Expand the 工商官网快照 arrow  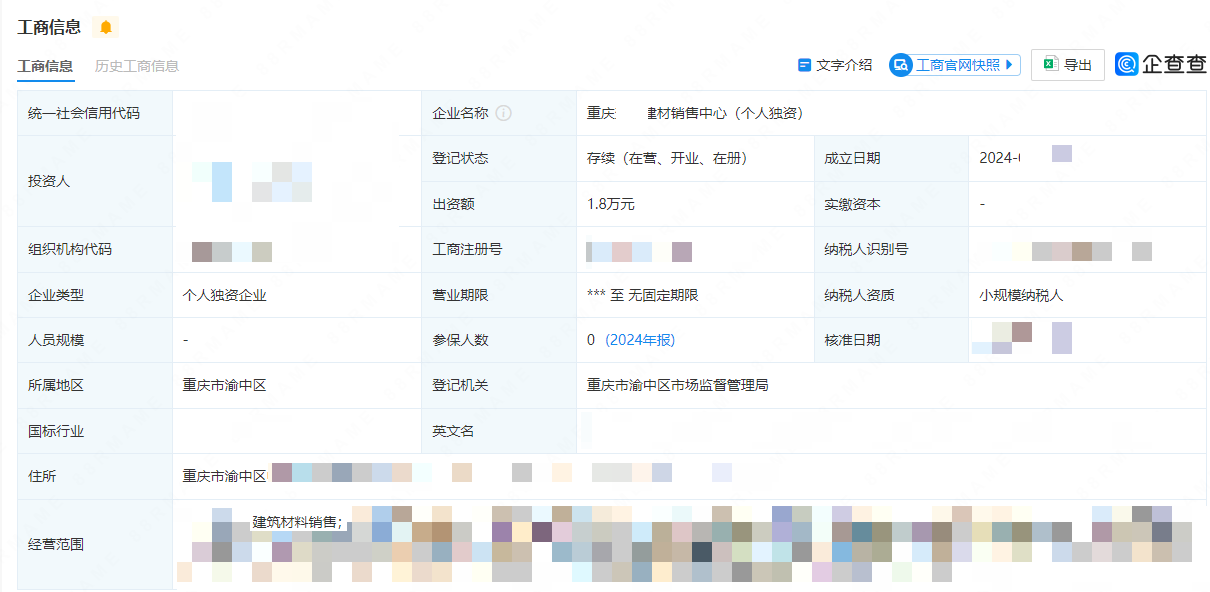(1010, 65)
